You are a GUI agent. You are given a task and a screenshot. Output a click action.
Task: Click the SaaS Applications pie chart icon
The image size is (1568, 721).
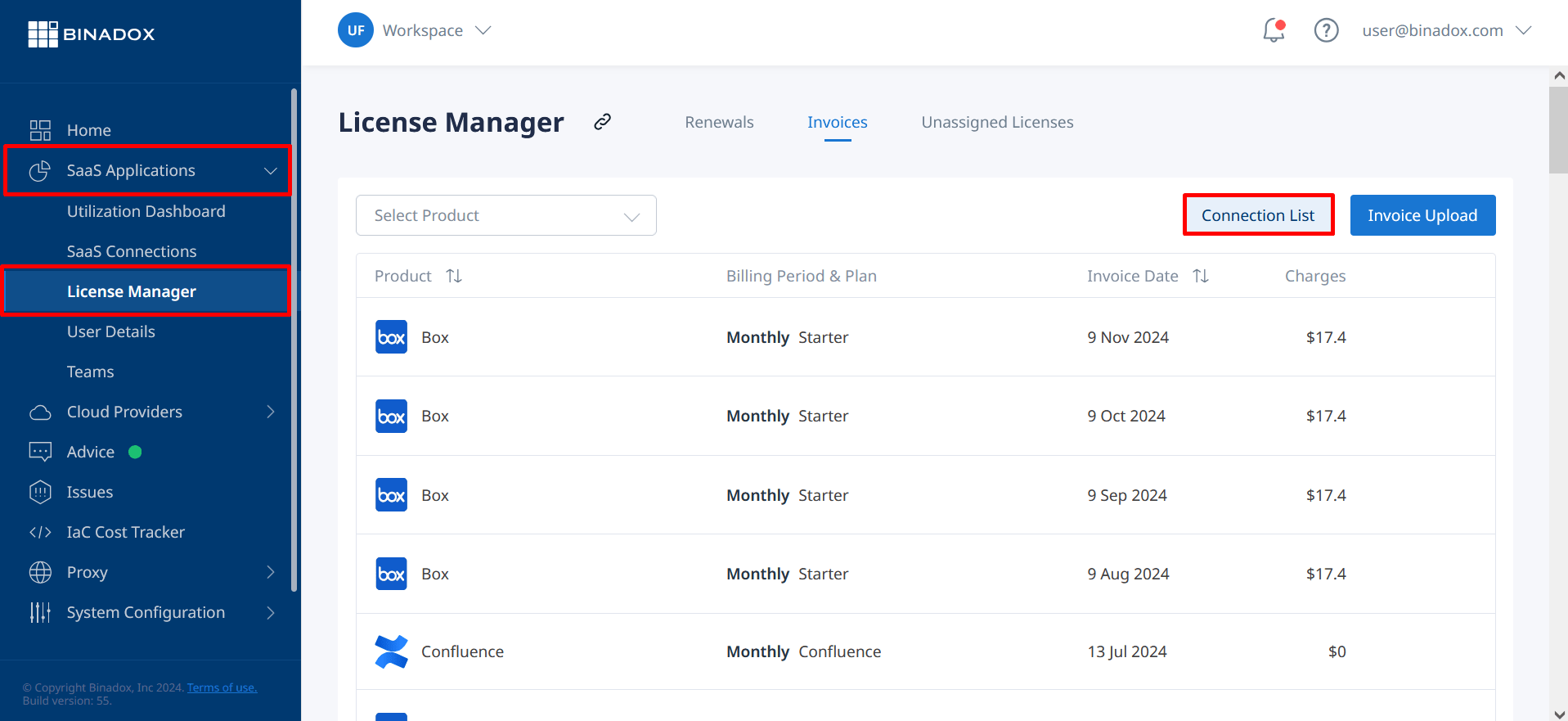coord(40,170)
